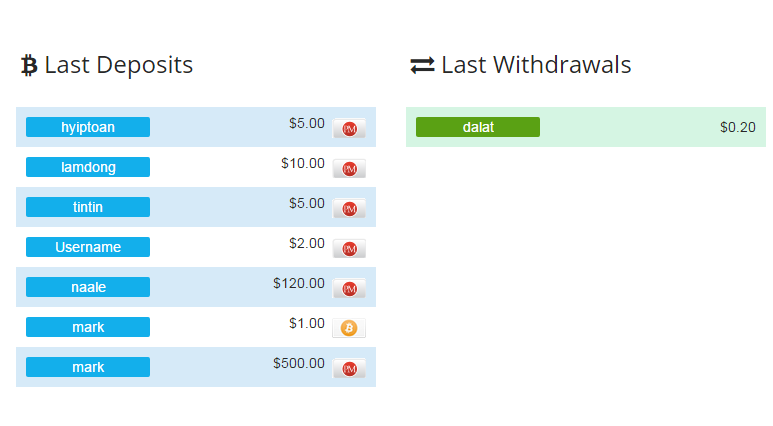Click the Perfect Money icon beside naale
The image size is (773, 426).
tap(349, 289)
